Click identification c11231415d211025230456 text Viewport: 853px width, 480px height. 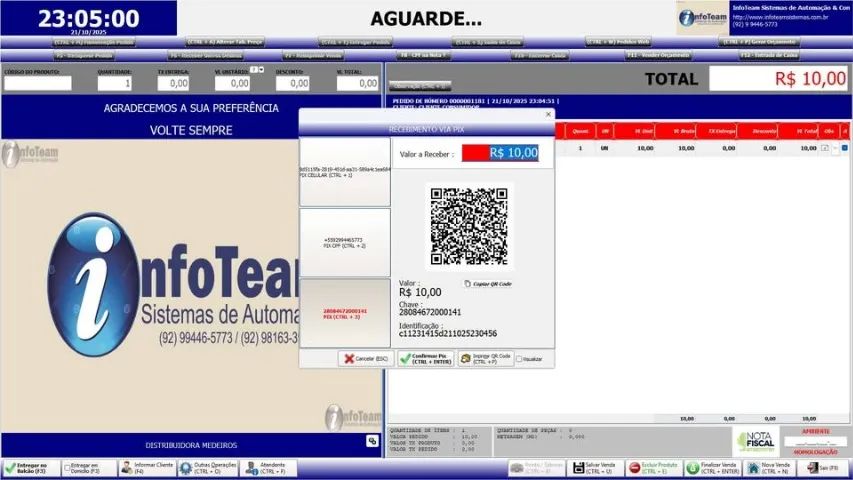click(x=448, y=333)
